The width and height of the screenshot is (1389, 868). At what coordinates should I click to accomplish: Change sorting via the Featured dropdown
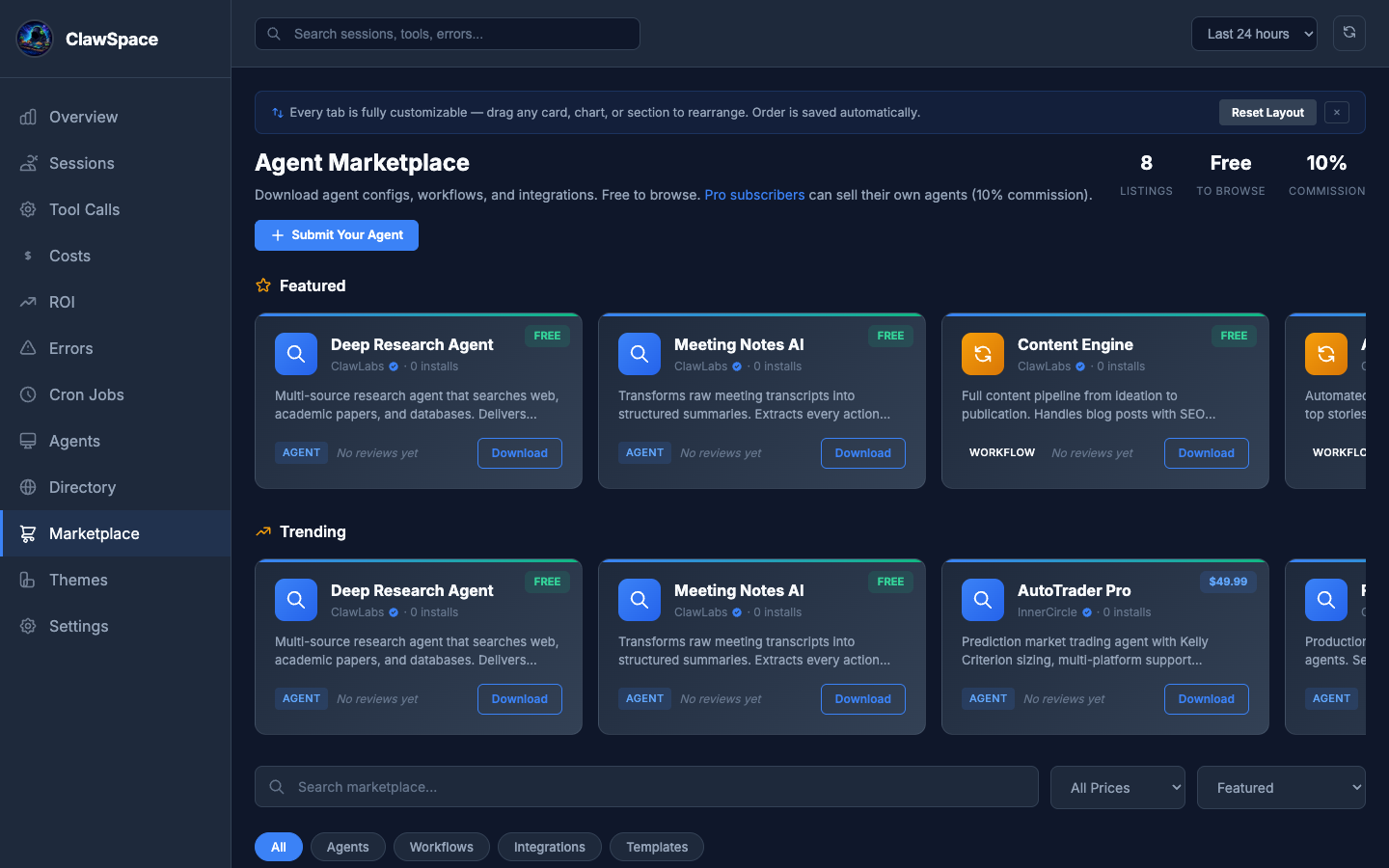(x=1281, y=787)
